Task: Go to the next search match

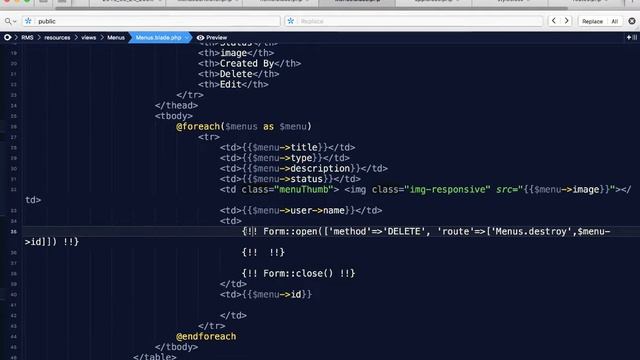Action: point(567,21)
